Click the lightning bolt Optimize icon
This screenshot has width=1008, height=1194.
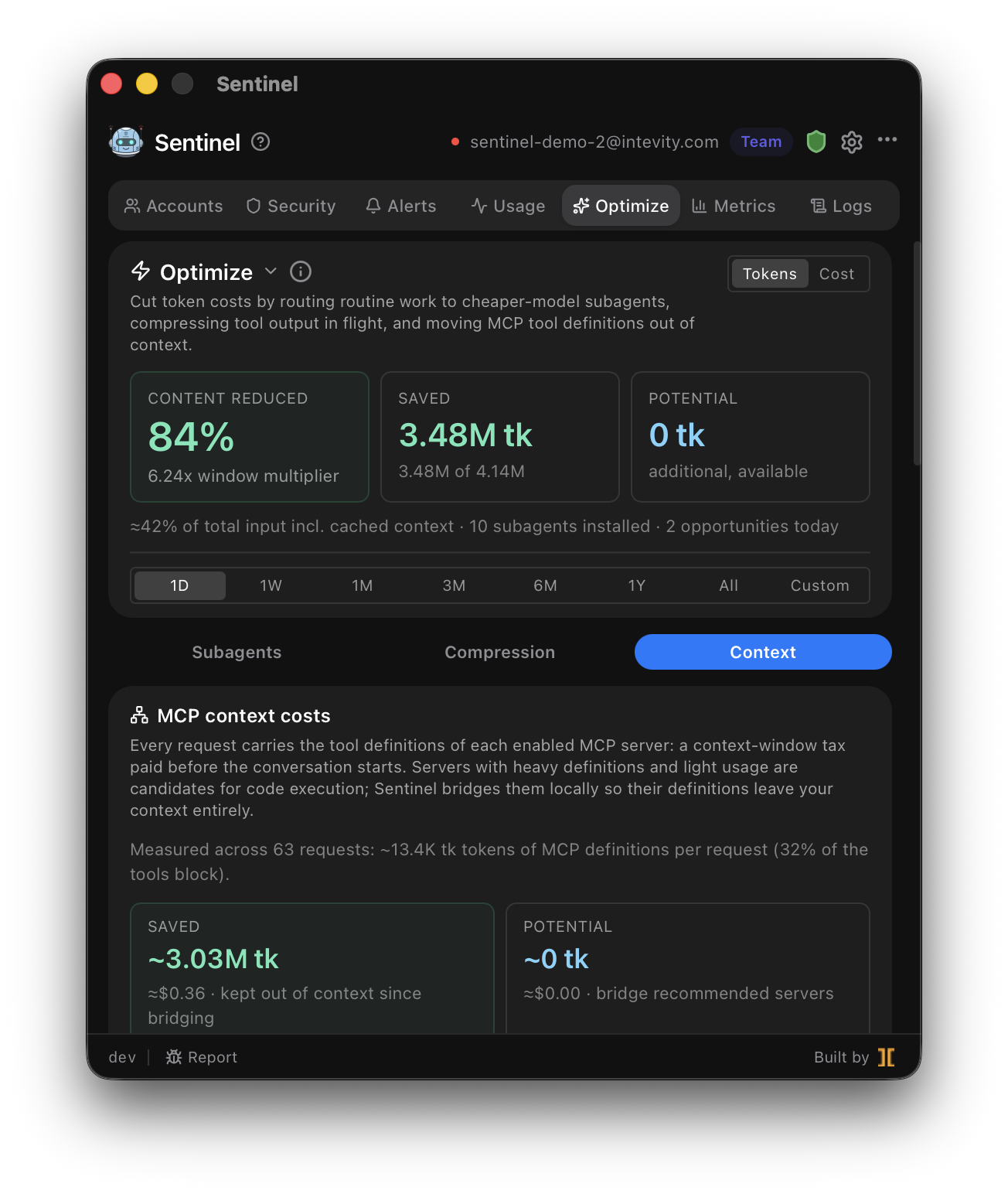(141, 271)
